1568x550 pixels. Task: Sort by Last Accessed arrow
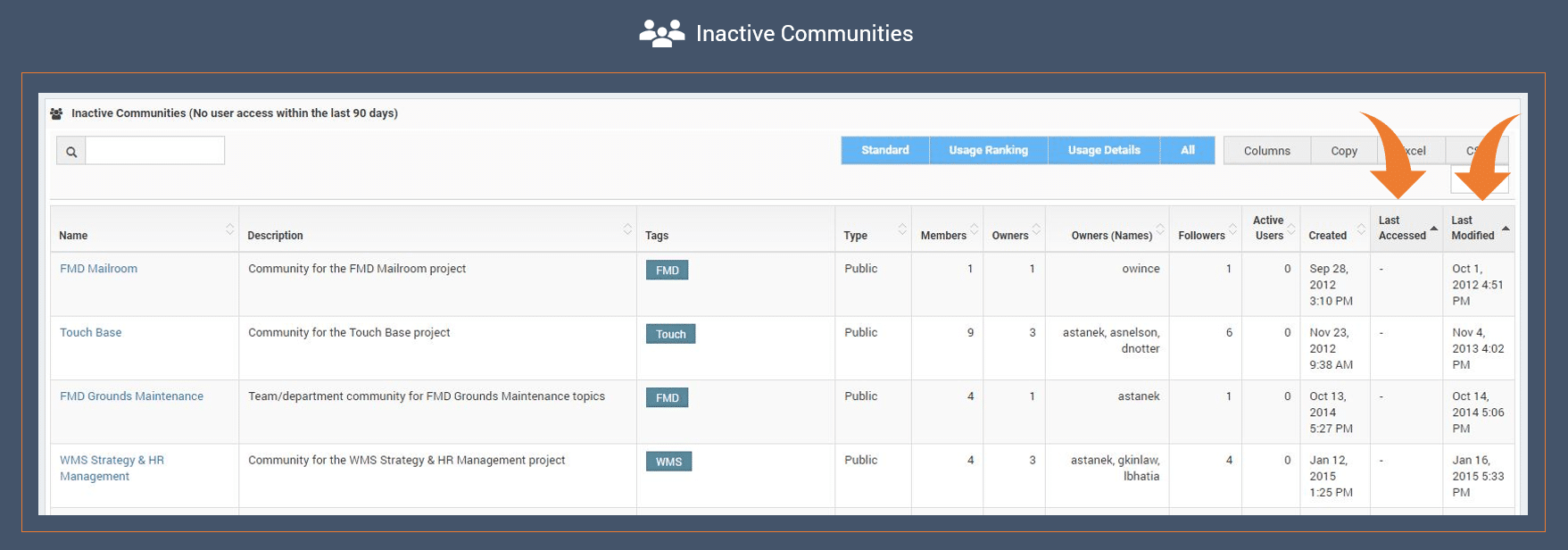[1433, 229]
